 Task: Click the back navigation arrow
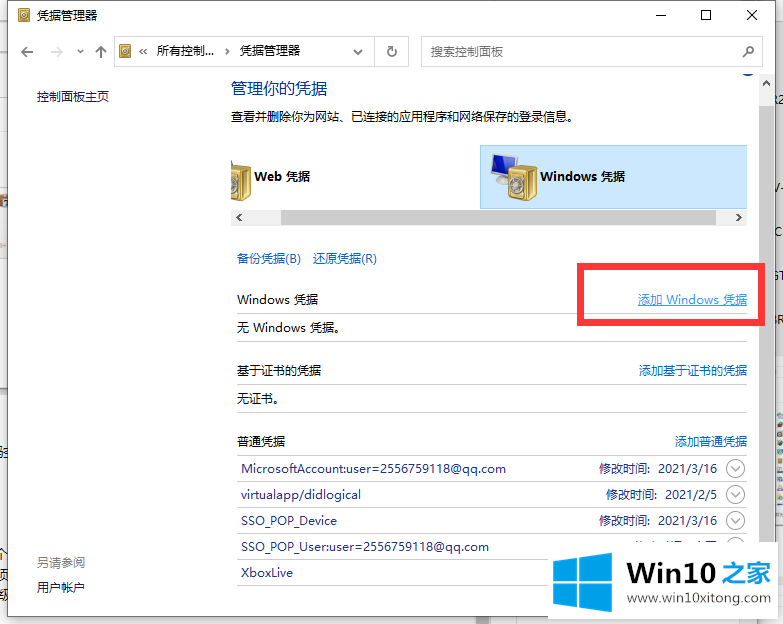tap(27, 52)
